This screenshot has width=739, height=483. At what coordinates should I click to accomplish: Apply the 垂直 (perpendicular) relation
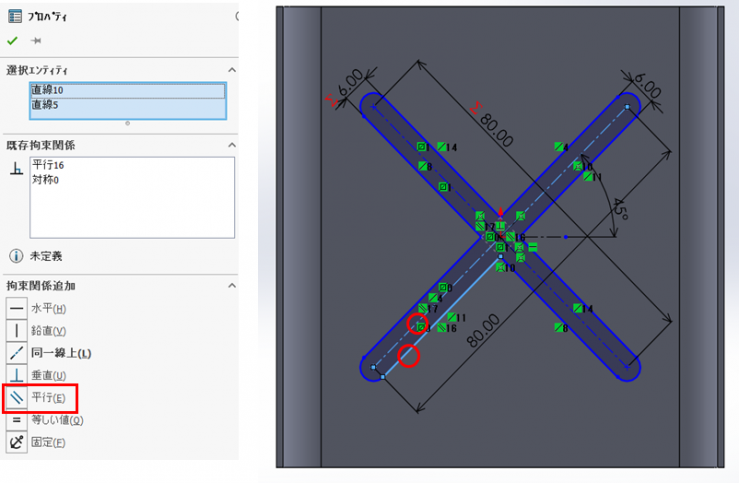[48, 375]
